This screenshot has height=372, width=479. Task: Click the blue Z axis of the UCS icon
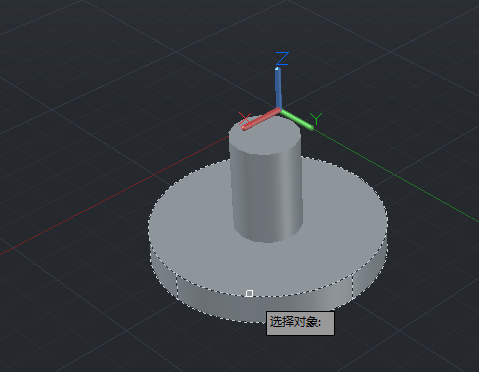tap(278, 88)
